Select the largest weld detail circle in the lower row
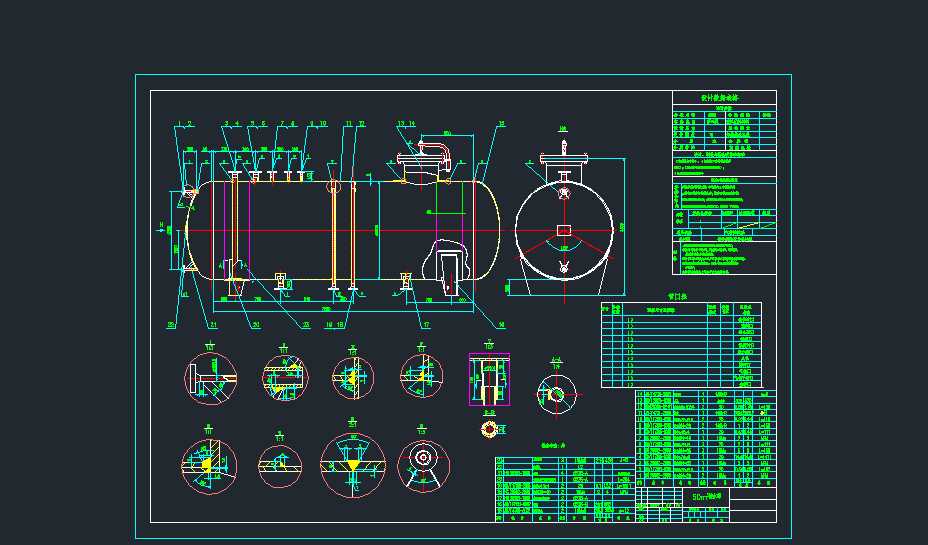This screenshot has width=928, height=545. click(x=351, y=466)
